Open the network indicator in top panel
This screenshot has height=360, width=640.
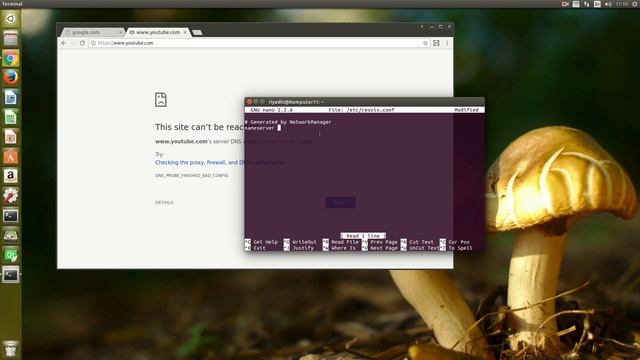tap(587, 4)
